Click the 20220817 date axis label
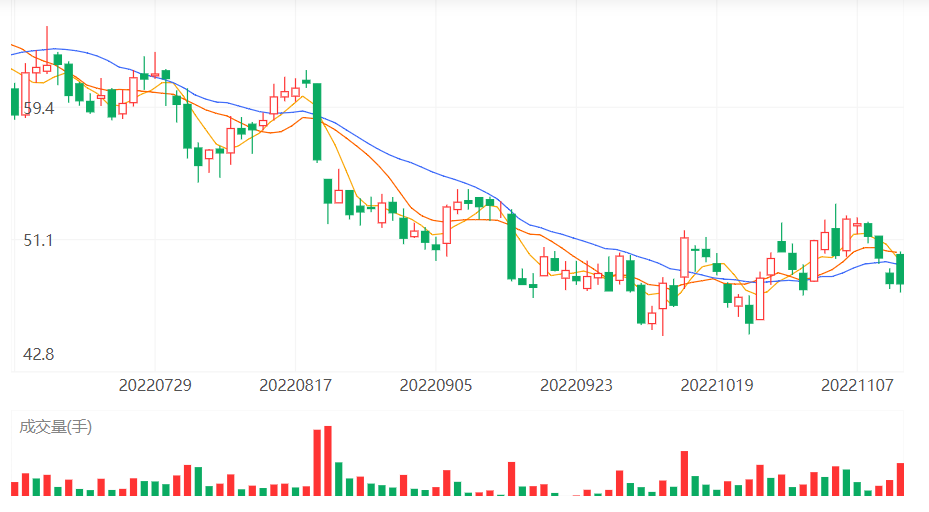This screenshot has height=512, width=929. point(295,384)
